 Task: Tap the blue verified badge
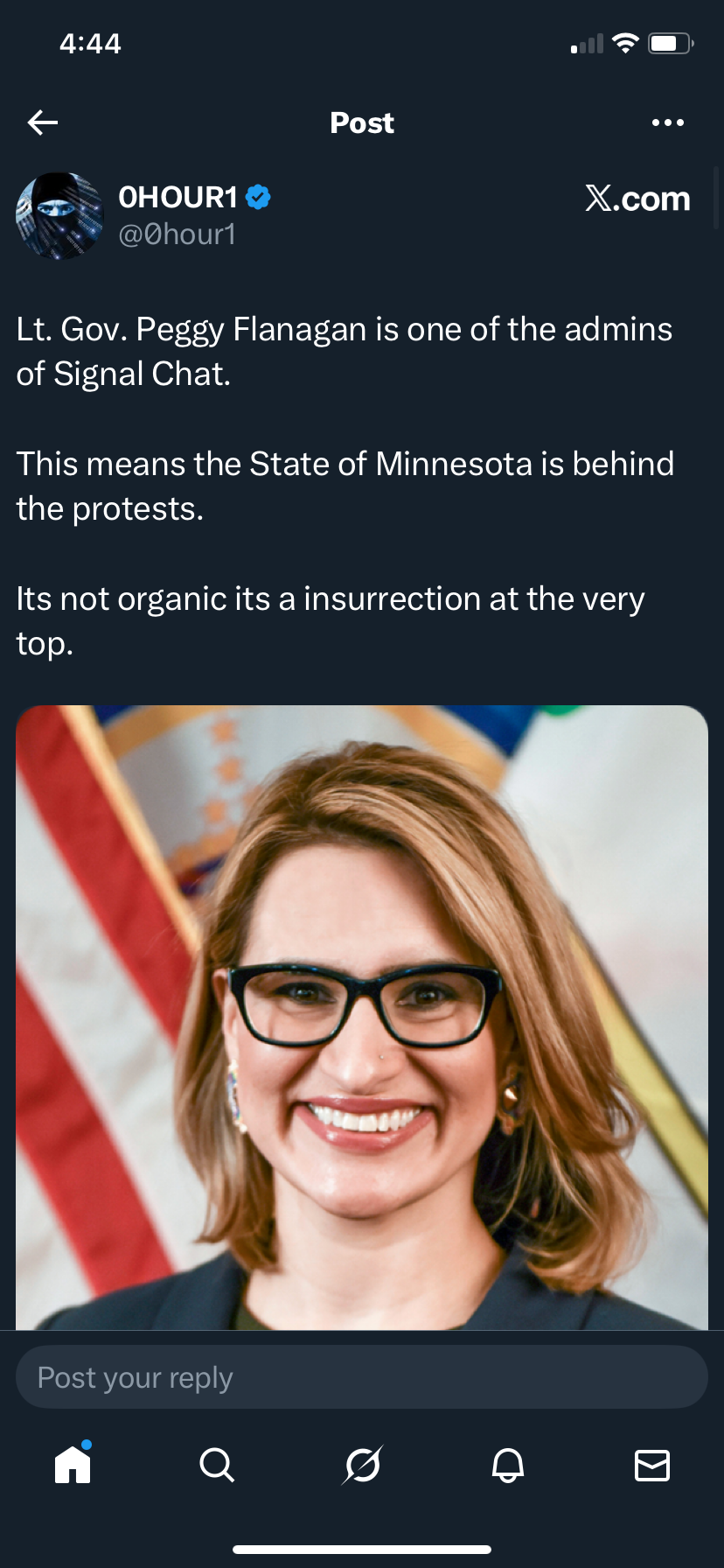pyautogui.click(x=258, y=198)
